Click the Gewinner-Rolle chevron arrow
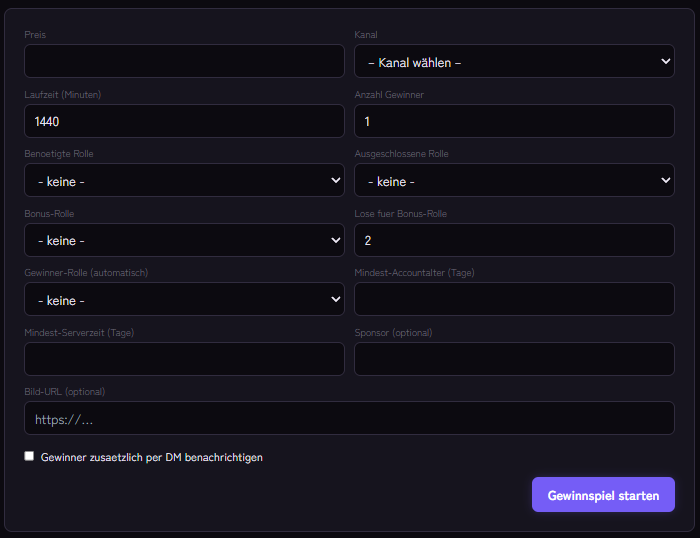 click(336, 299)
